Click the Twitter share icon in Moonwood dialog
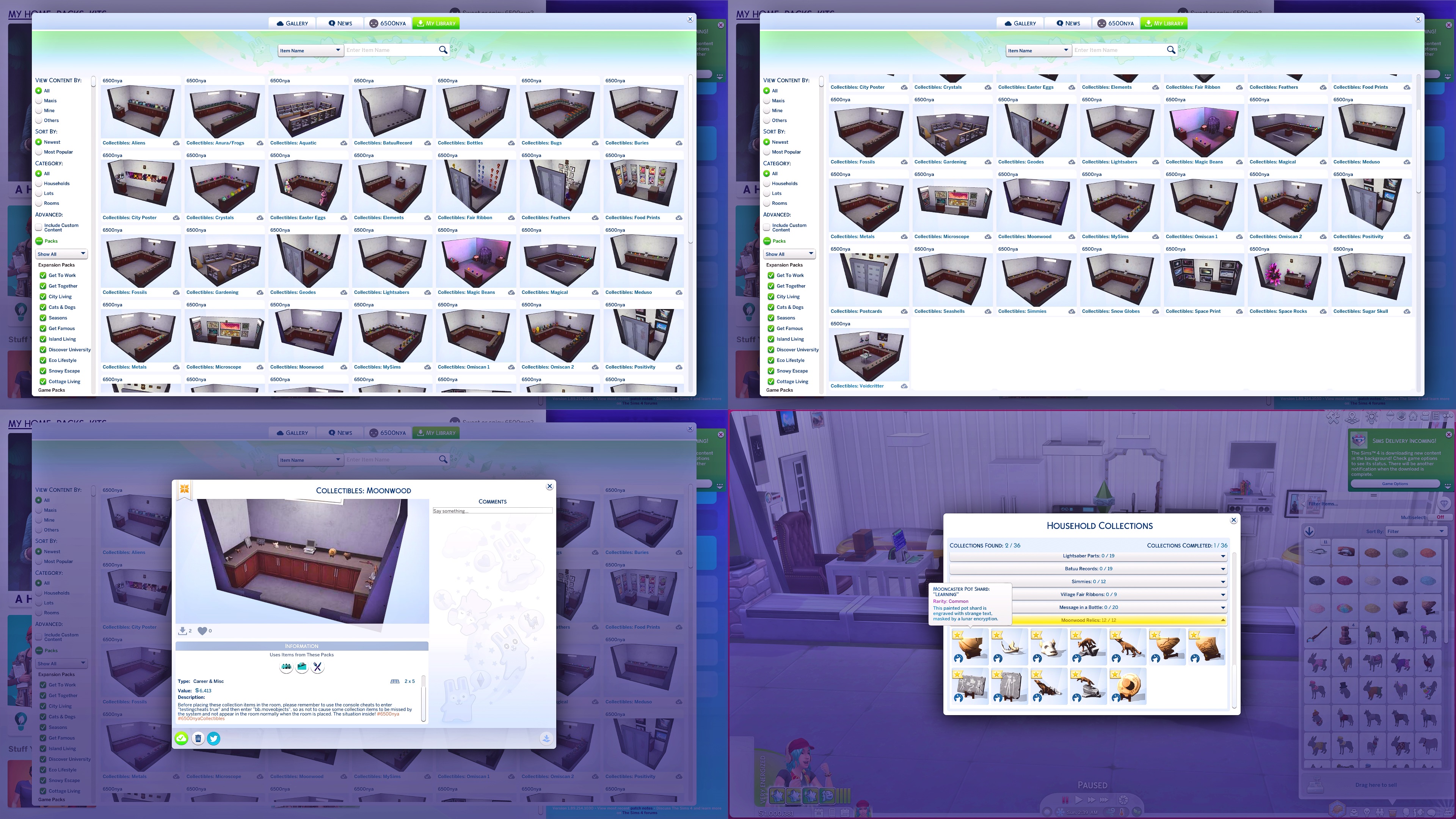The image size is (1456, 819). 213,739
